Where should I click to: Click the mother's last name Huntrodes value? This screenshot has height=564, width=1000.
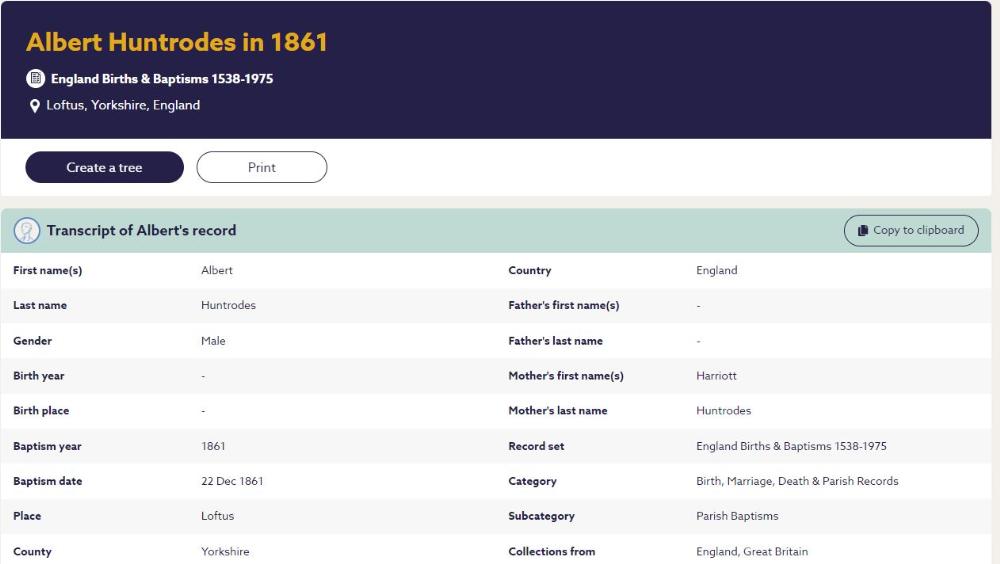pos(723,411)
